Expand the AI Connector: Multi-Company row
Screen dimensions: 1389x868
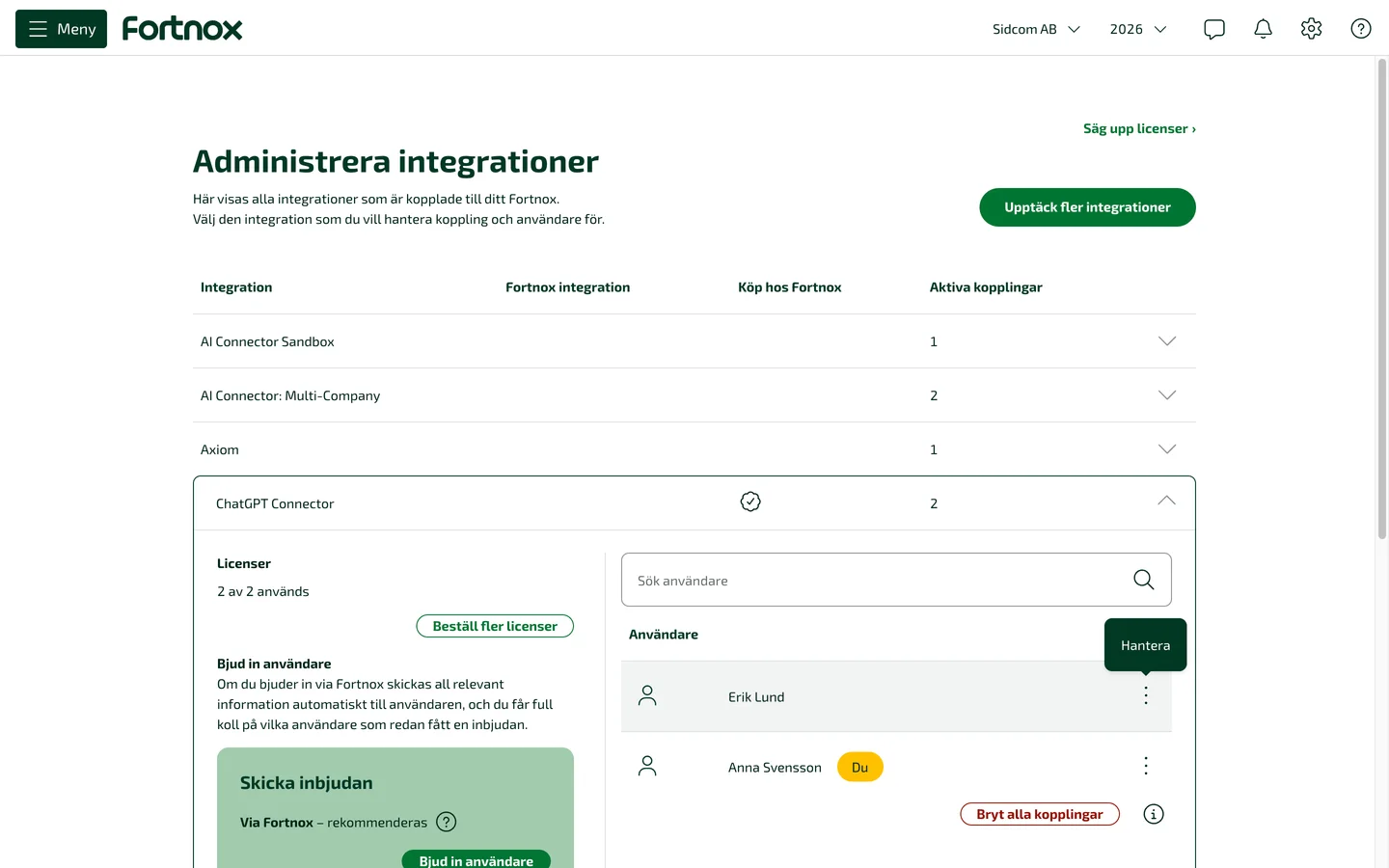1167,395
